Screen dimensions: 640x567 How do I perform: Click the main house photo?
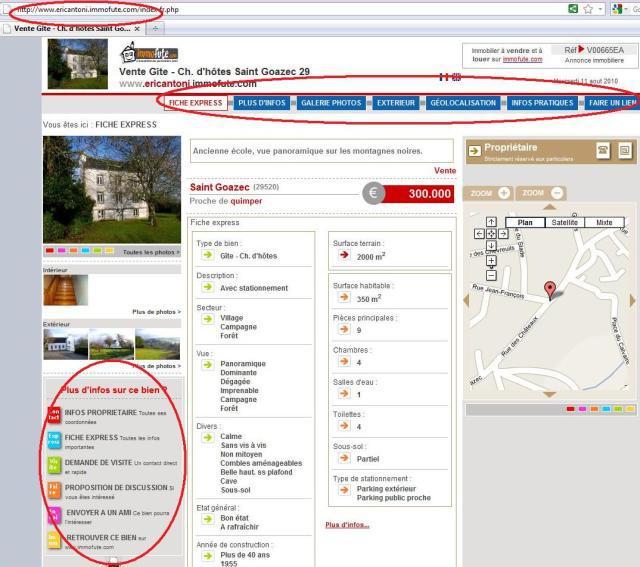pos(112,190)
